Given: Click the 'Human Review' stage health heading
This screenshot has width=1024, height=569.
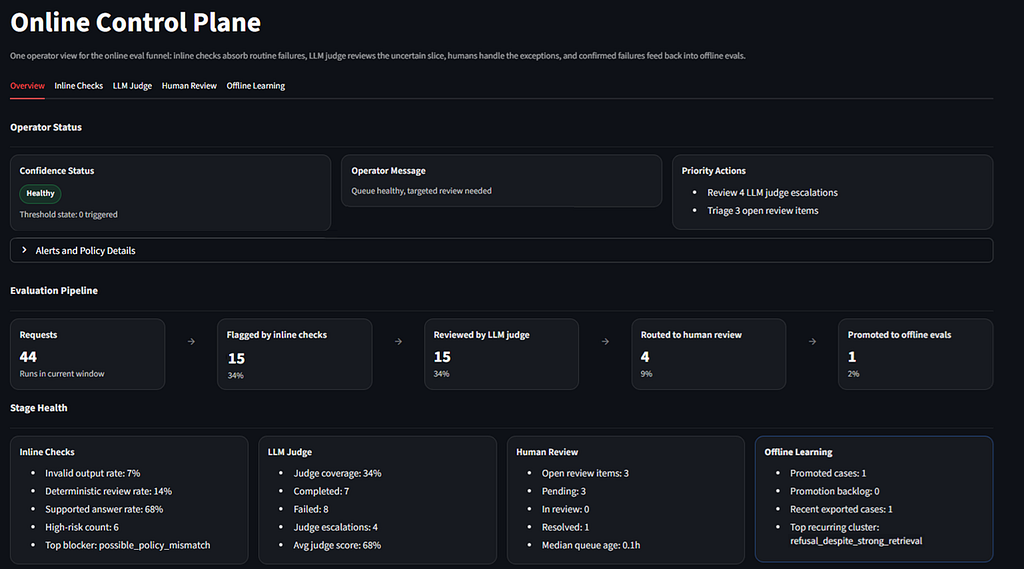Looking at the screenshot, I should point(547,452).
